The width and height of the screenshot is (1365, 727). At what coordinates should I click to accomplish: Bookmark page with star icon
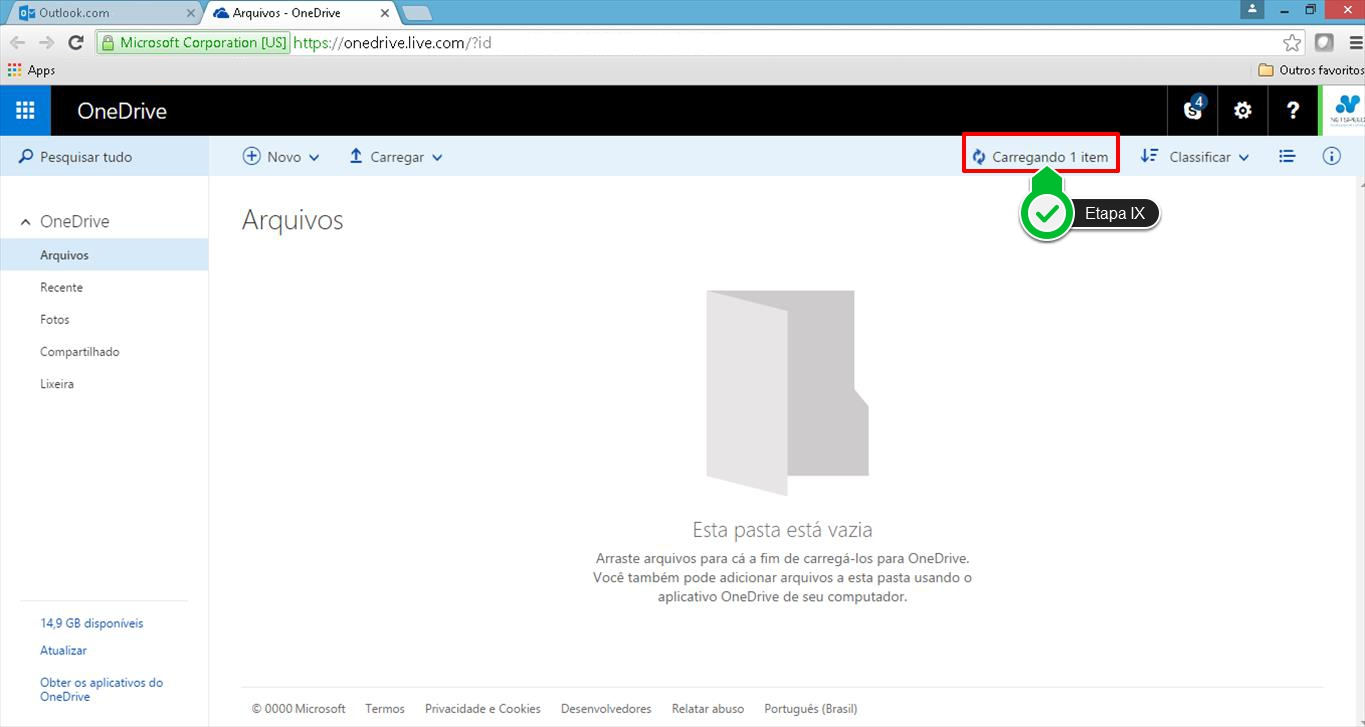click(x=1292, y=43)
